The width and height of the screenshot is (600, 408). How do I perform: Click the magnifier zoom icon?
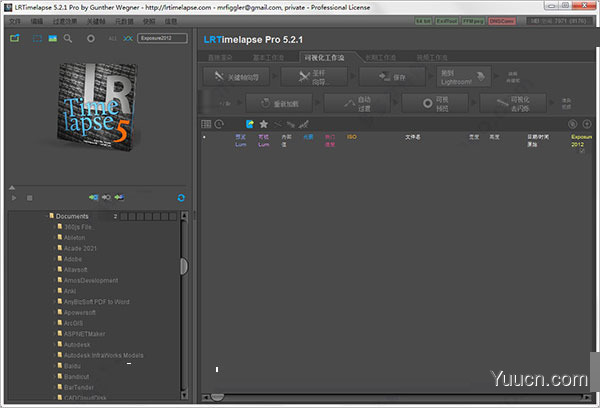click(x=68, y=38)
